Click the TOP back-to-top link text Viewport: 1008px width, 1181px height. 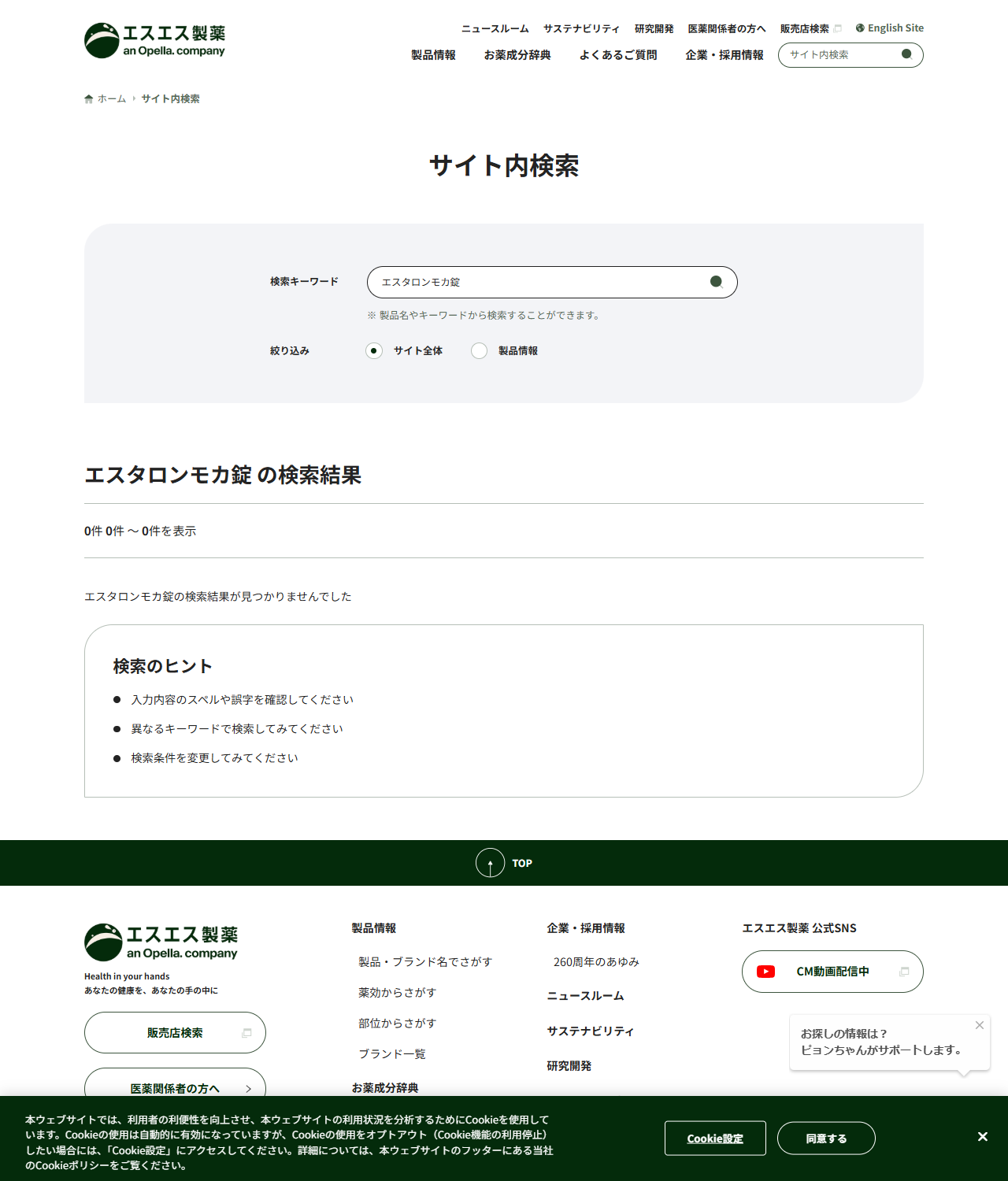[x=522, y=864]
